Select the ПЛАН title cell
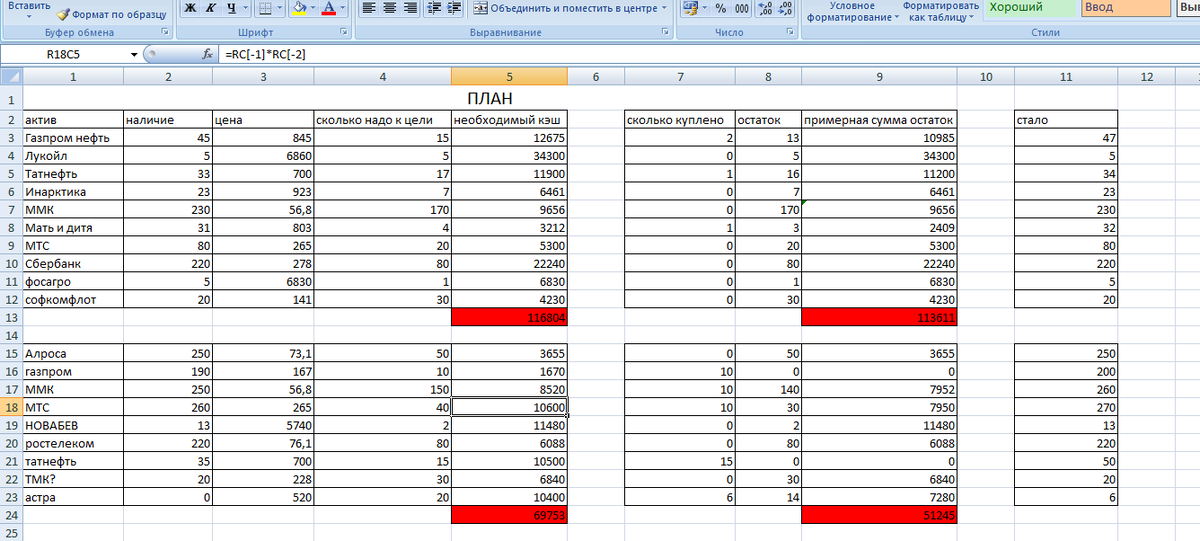 pyautogui.click(x=490, y=99)
